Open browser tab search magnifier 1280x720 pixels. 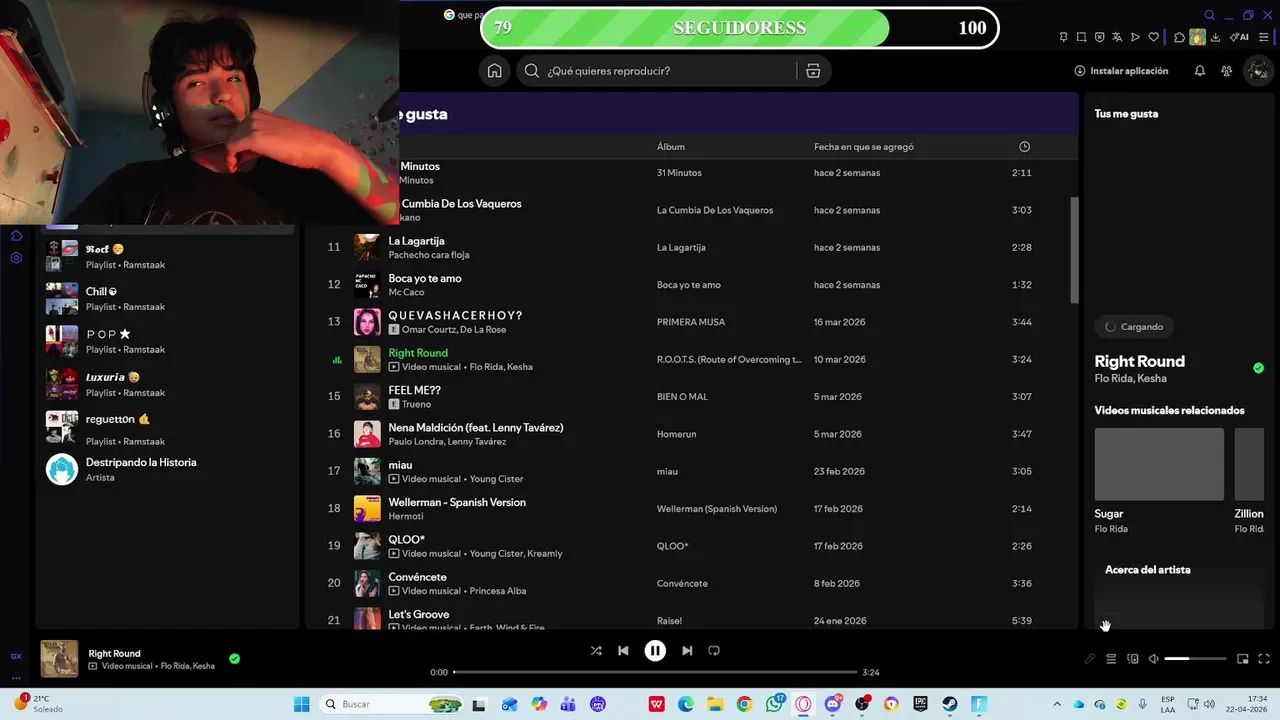1209,15
